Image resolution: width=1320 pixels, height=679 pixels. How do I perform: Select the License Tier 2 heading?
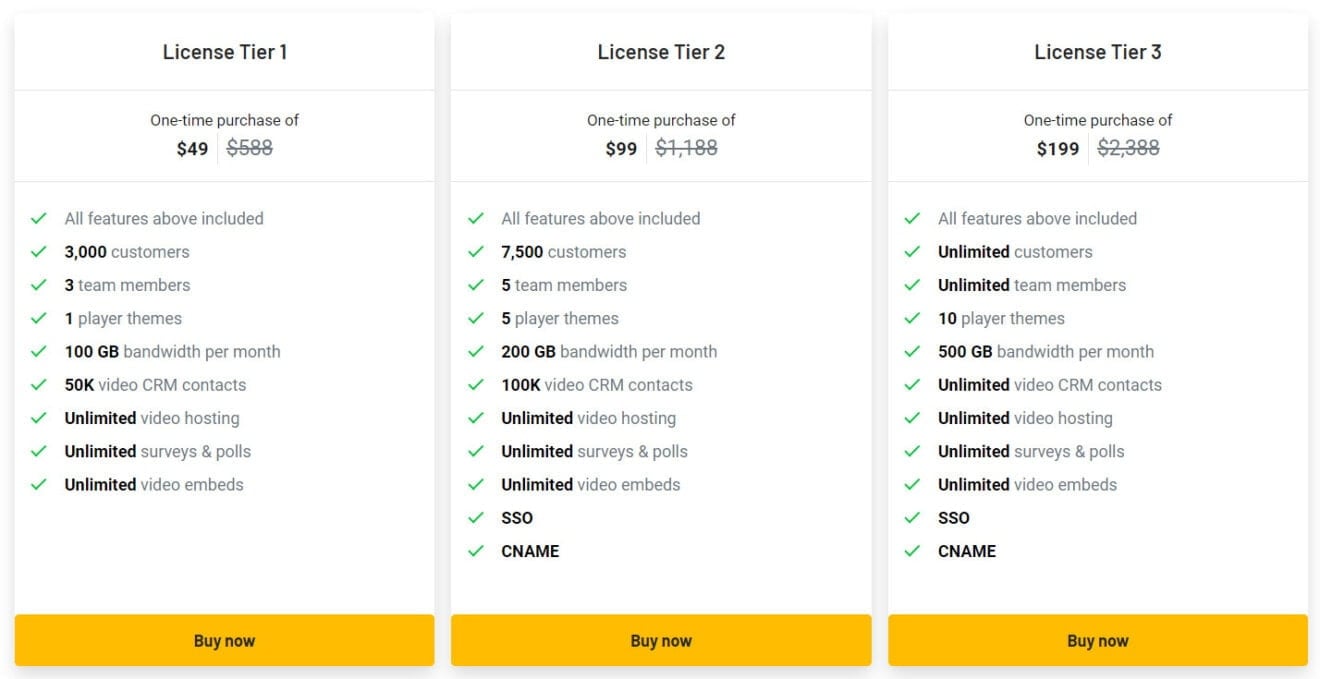[661, 52]
